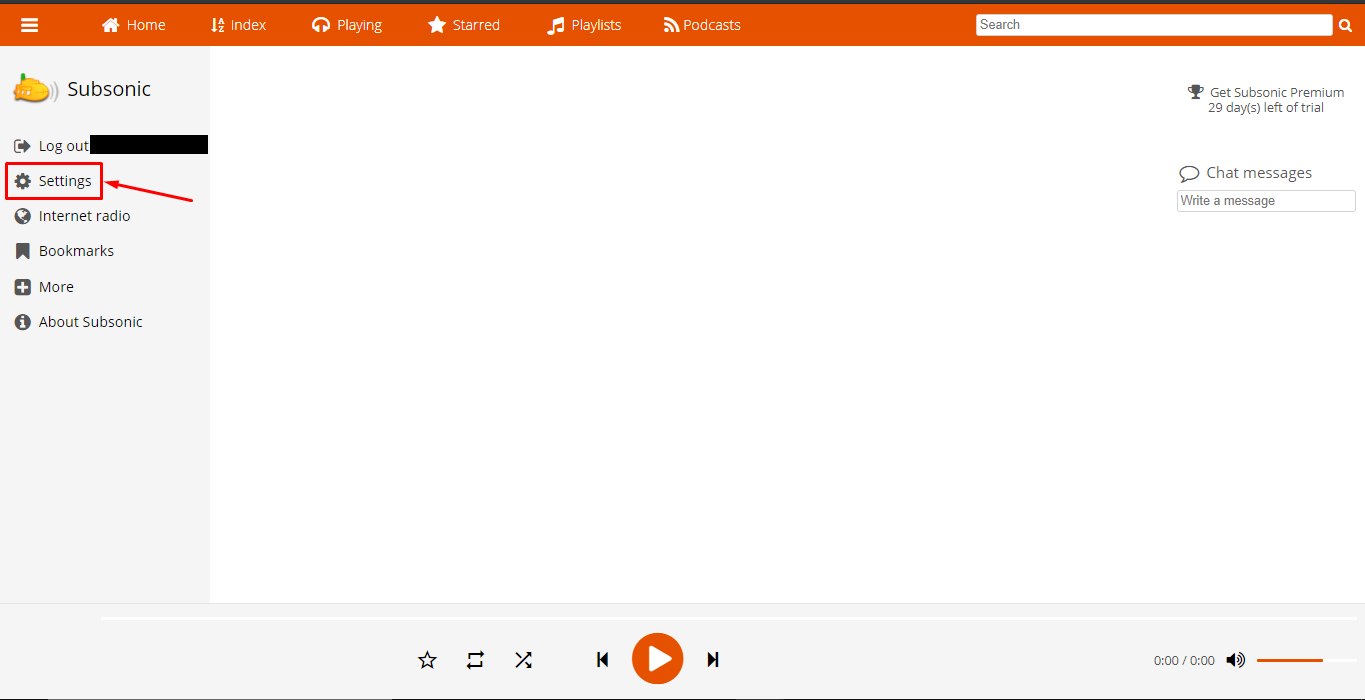Click the hamburger menu icon
The image size is (1365, 700).
[x=30, y=25]
